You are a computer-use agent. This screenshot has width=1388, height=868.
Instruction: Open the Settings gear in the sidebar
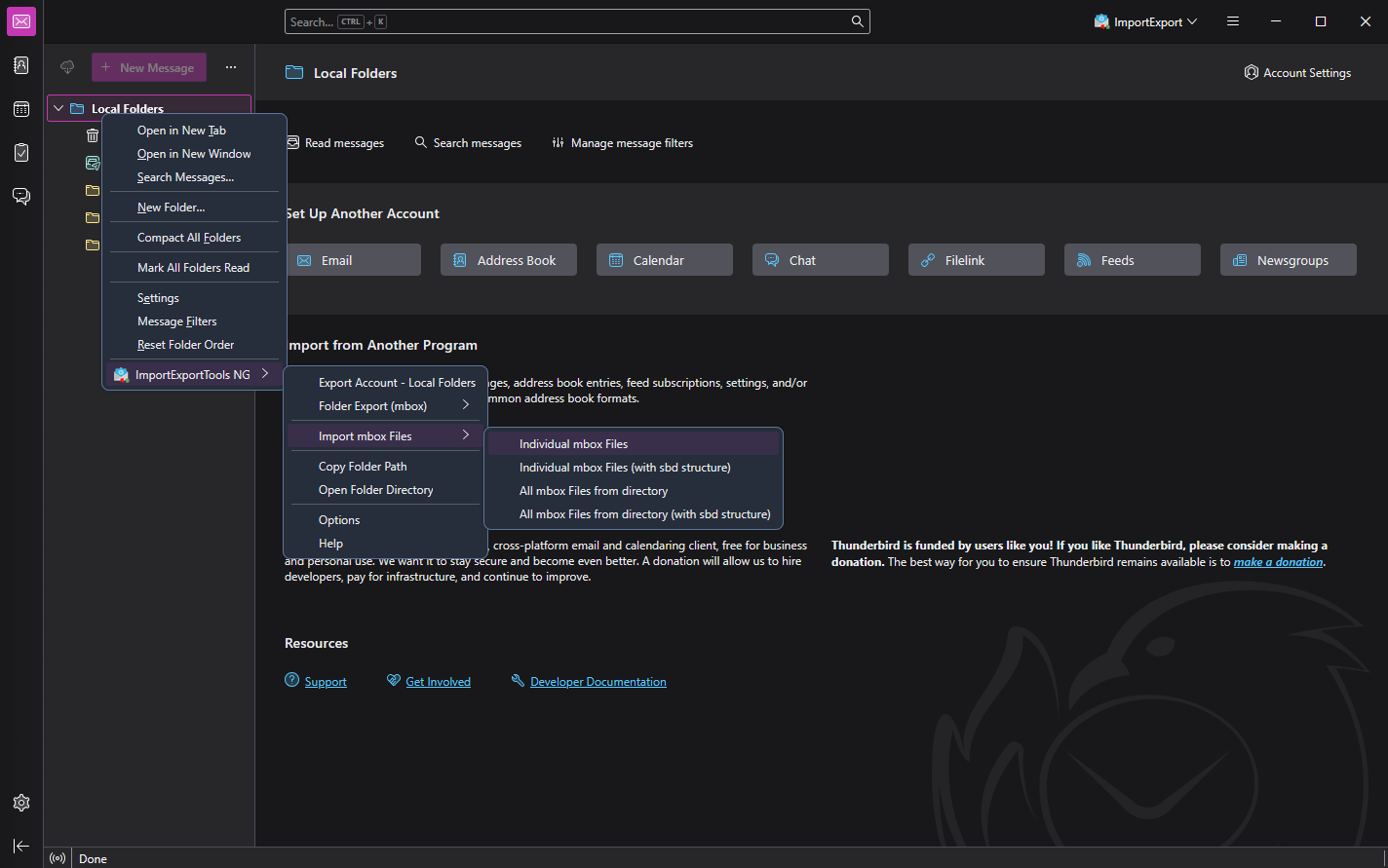[x=21, y=803]
